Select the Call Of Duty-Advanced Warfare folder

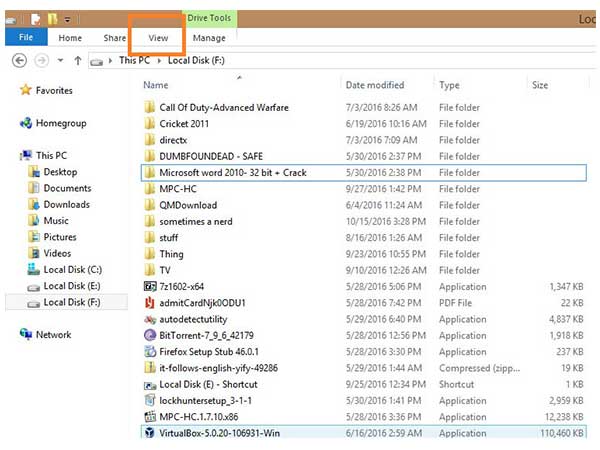pyautogui.click(x=223, y=108)
